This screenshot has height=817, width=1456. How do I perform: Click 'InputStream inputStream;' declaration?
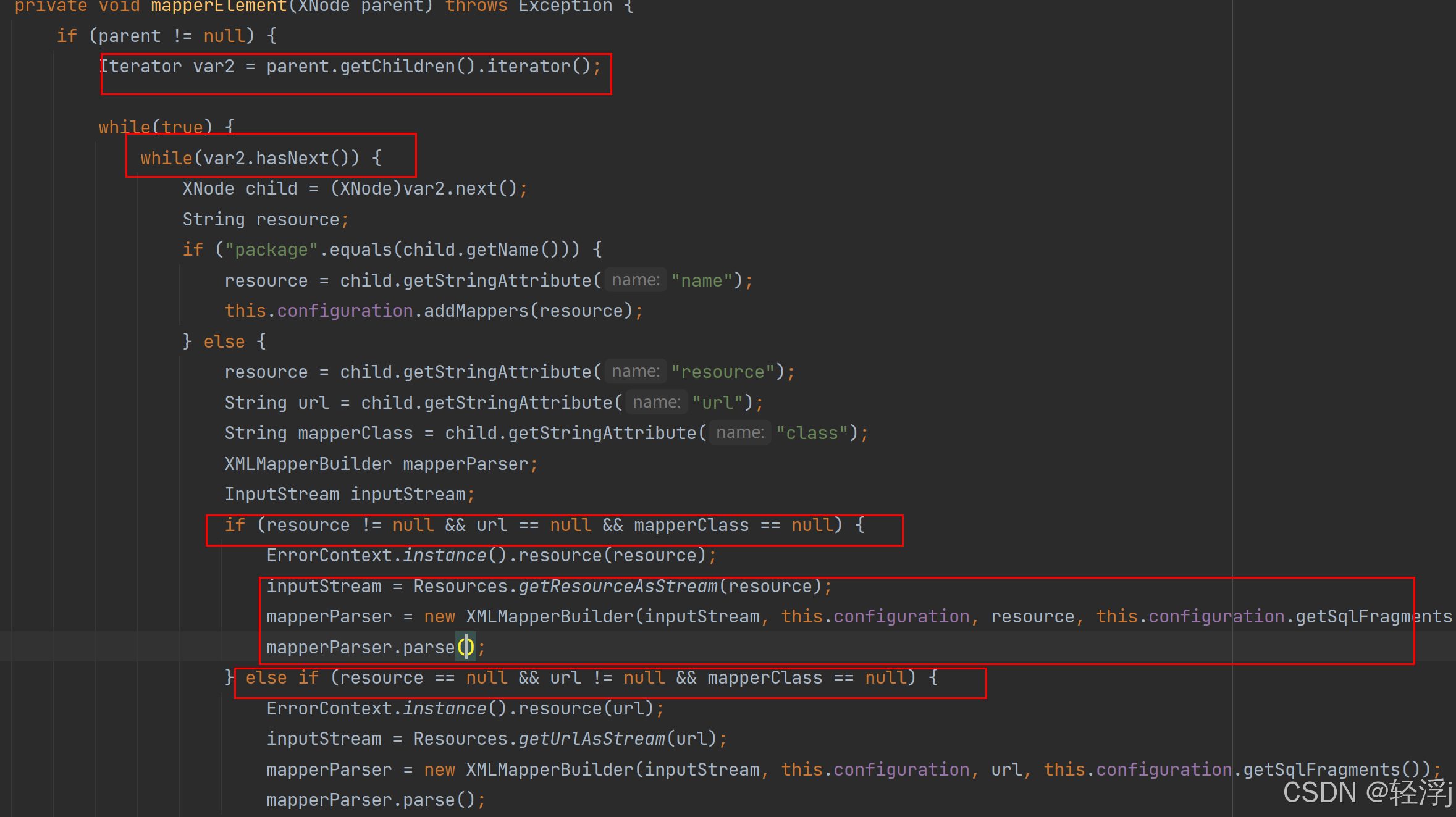click(x=350, y=494)
